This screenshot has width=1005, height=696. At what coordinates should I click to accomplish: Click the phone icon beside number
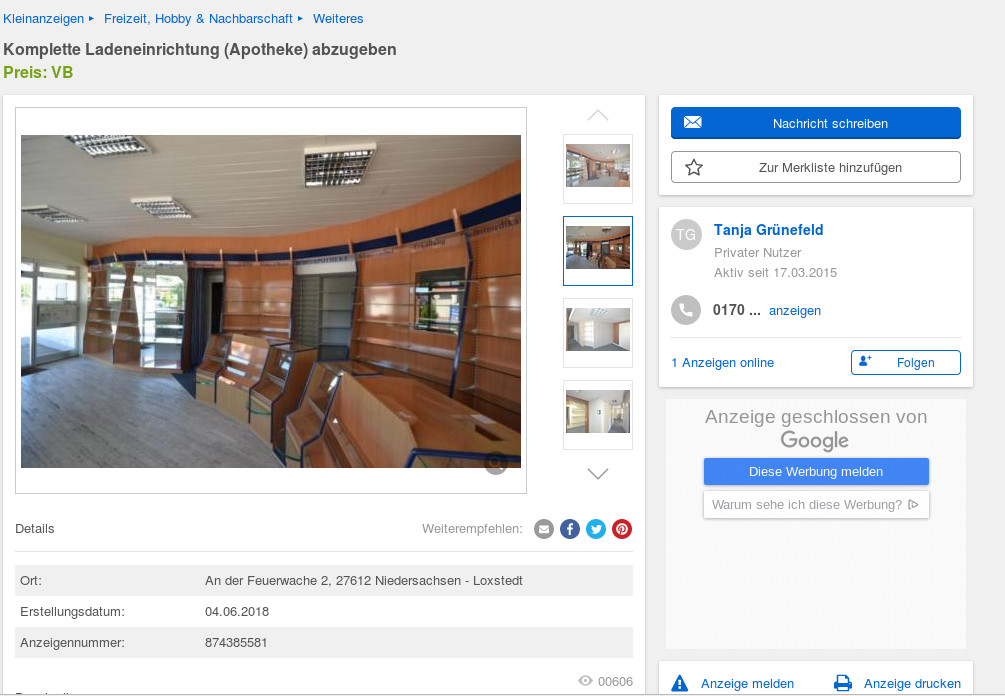(685, 310)
